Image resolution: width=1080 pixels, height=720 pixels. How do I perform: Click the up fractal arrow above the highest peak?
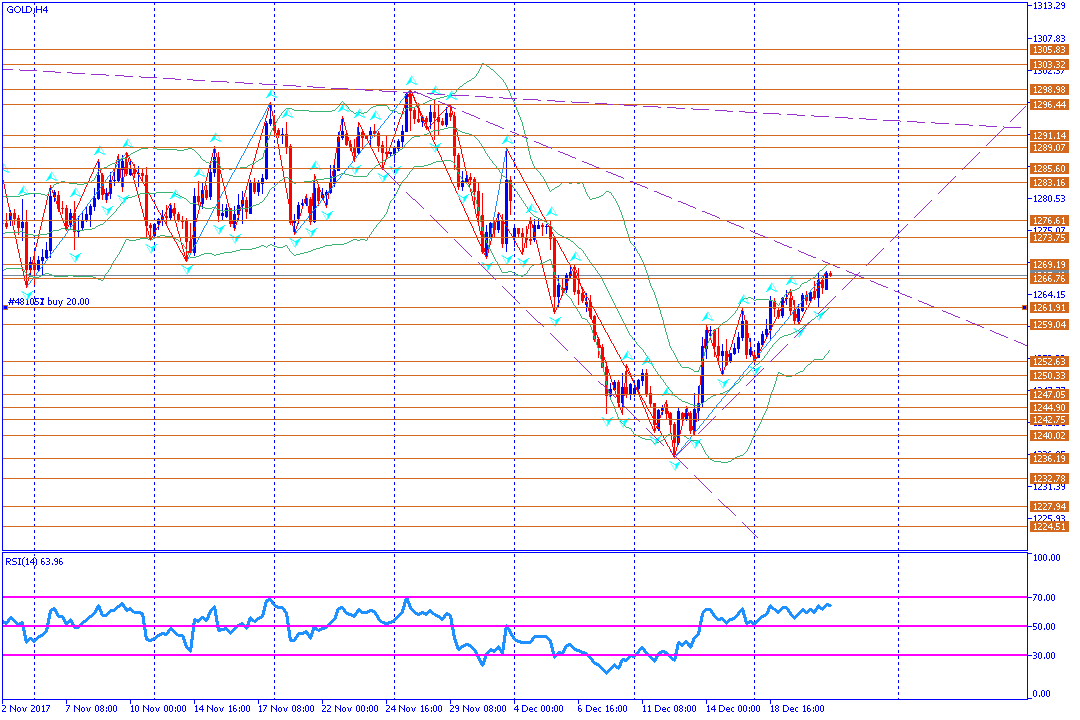[411, 81]
